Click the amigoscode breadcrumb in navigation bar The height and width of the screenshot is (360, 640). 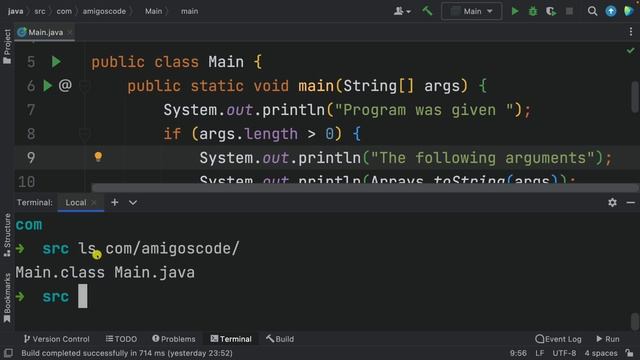point(104,11)
